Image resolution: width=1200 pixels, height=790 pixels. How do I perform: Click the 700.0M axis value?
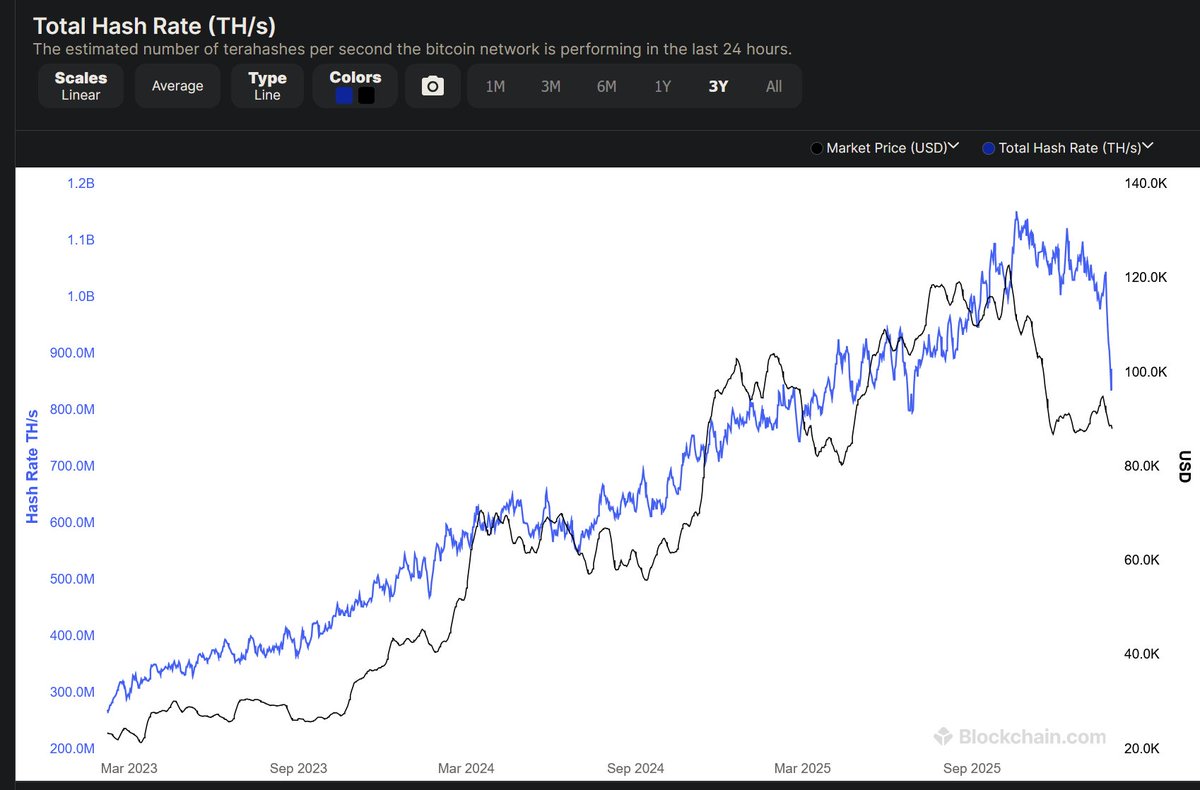72,466
